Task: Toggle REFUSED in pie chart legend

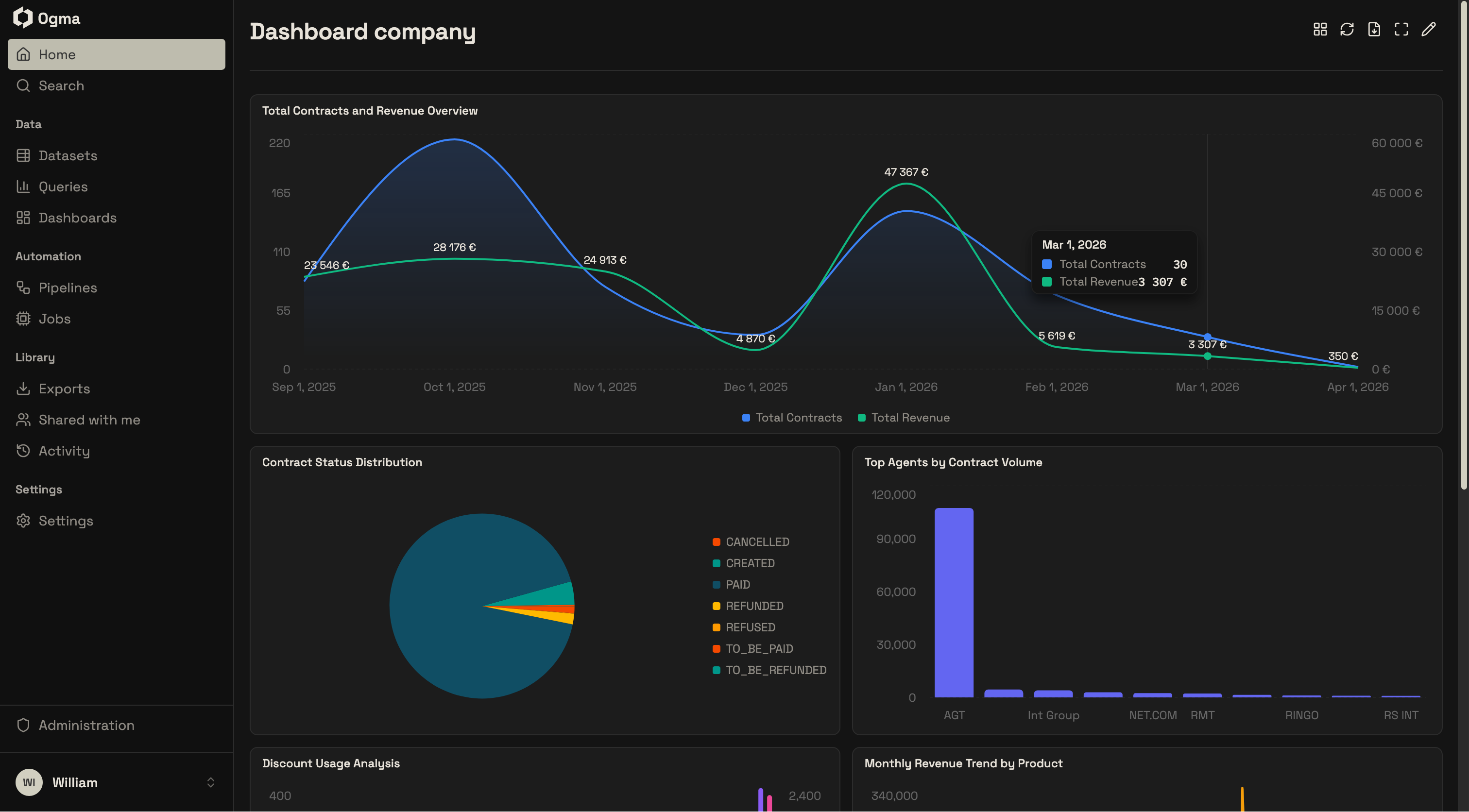Action: 744,627
